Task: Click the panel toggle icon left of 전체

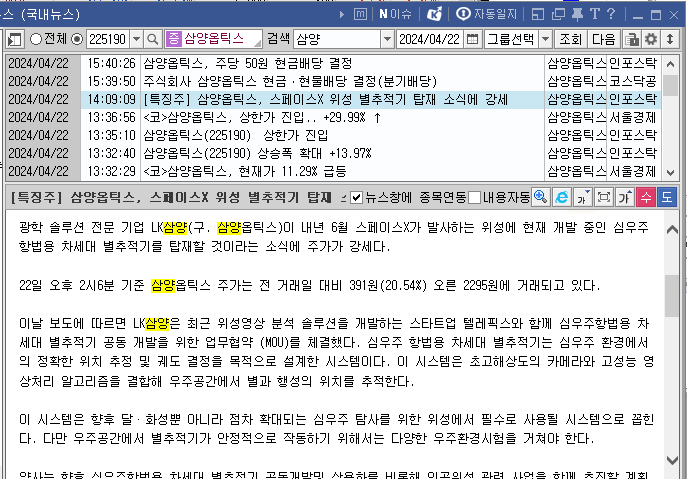Action: click(x=14, y=39)
